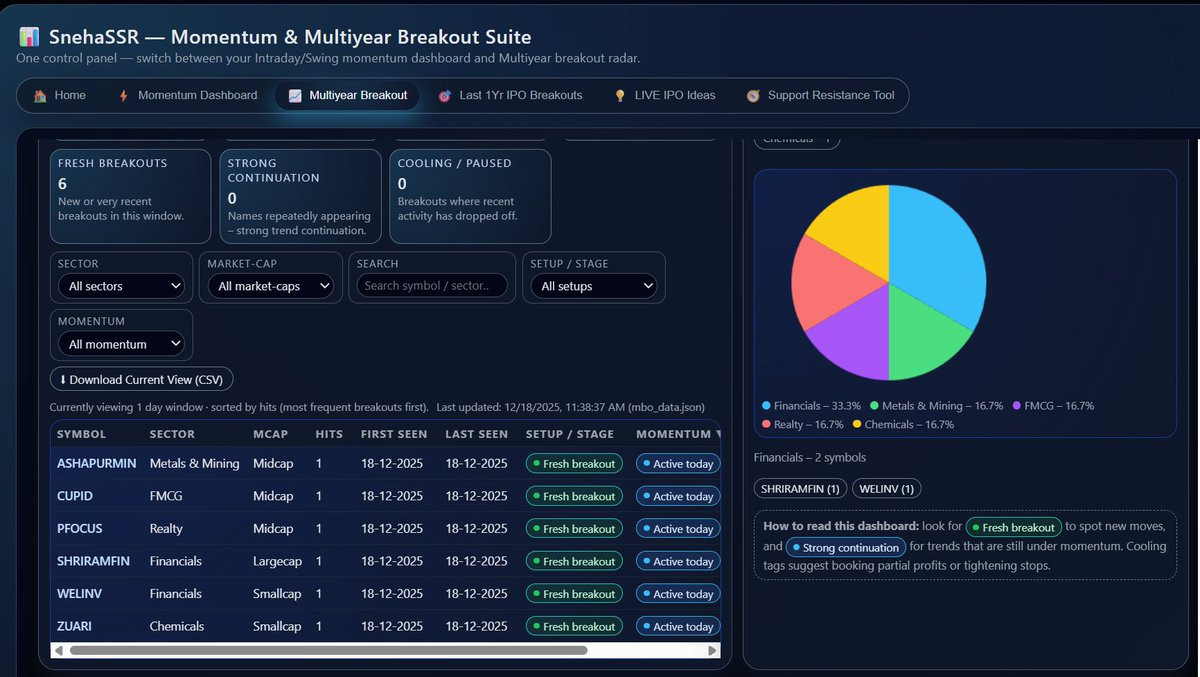Select the SHRIRAMFIN (1) symbol chip
This screenshot has width=1200, height=677.
[x=801, y=488]
